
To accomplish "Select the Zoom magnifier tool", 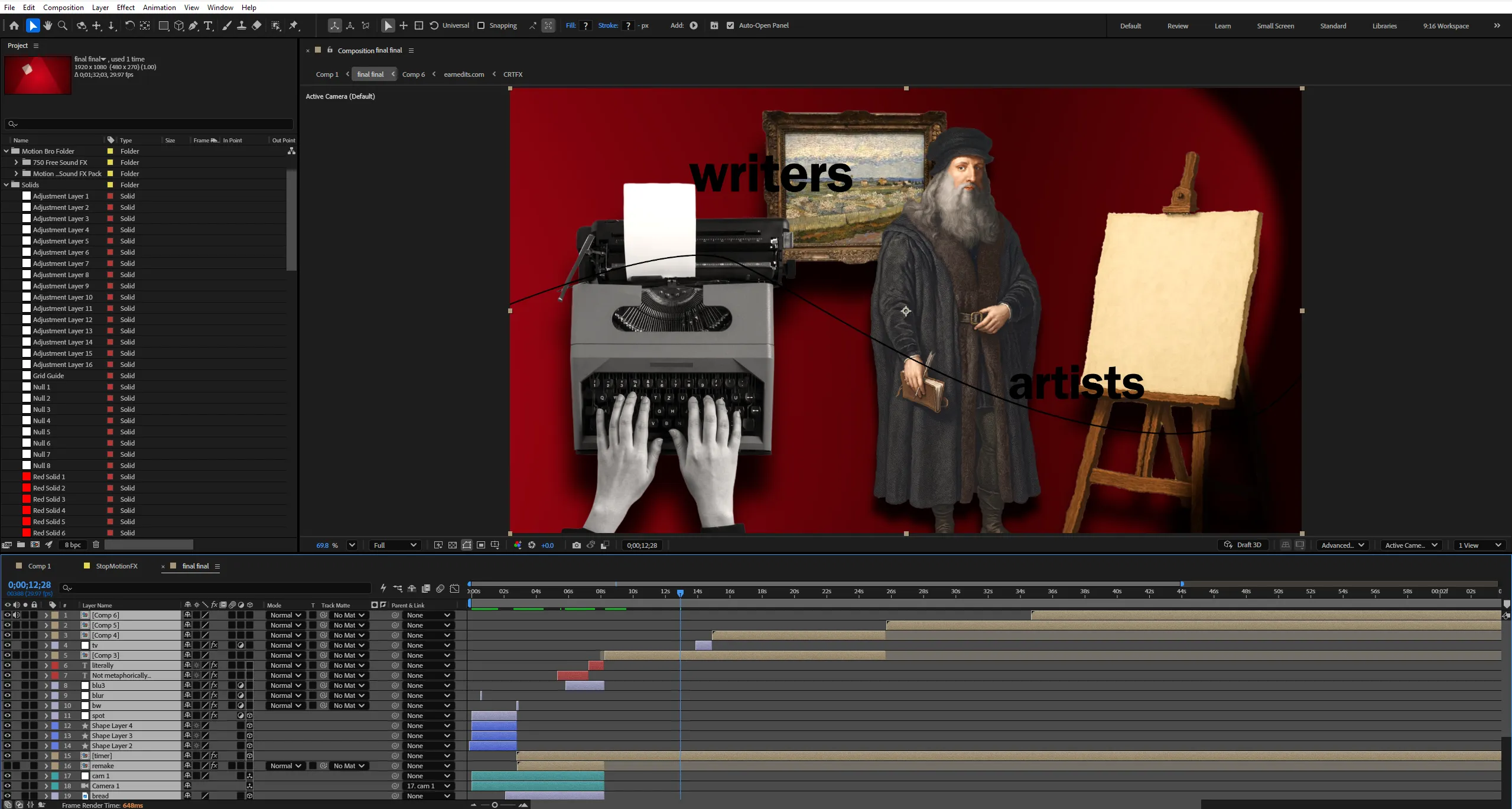I will coord(63,25).
